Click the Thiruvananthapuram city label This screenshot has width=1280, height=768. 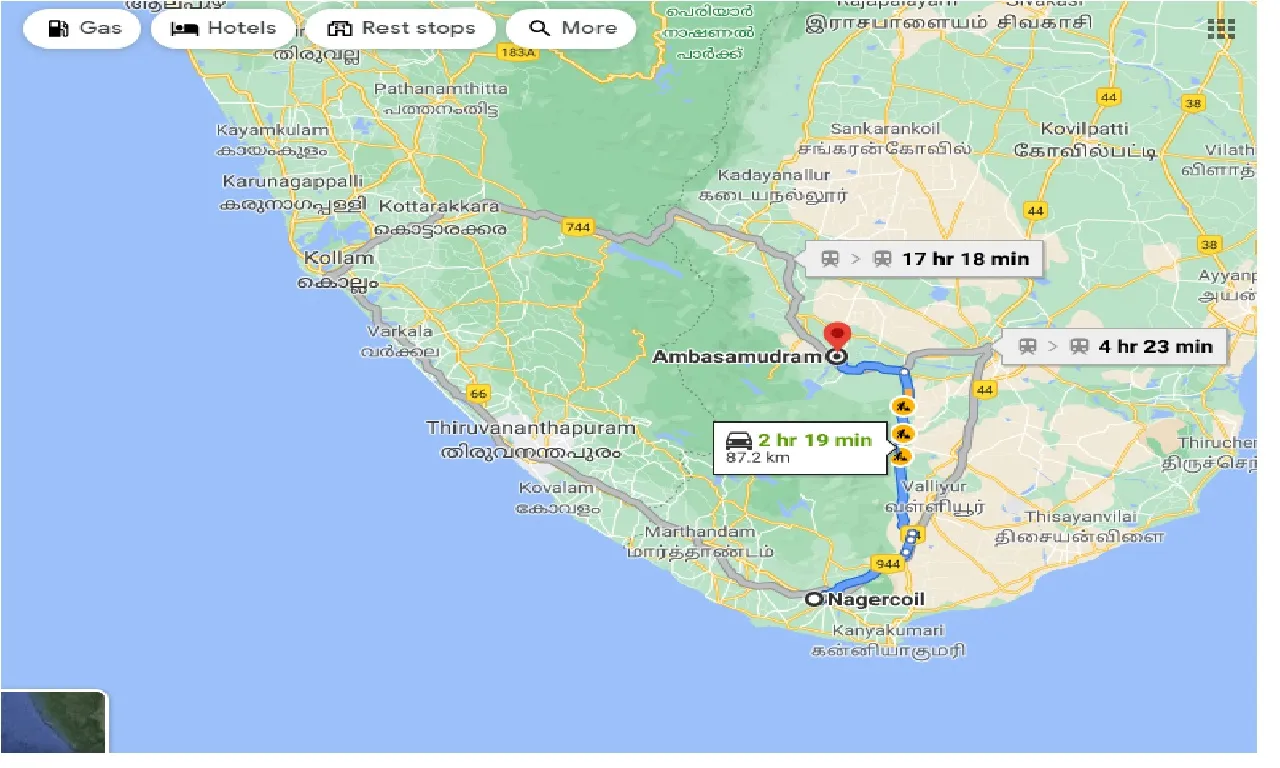531,440
